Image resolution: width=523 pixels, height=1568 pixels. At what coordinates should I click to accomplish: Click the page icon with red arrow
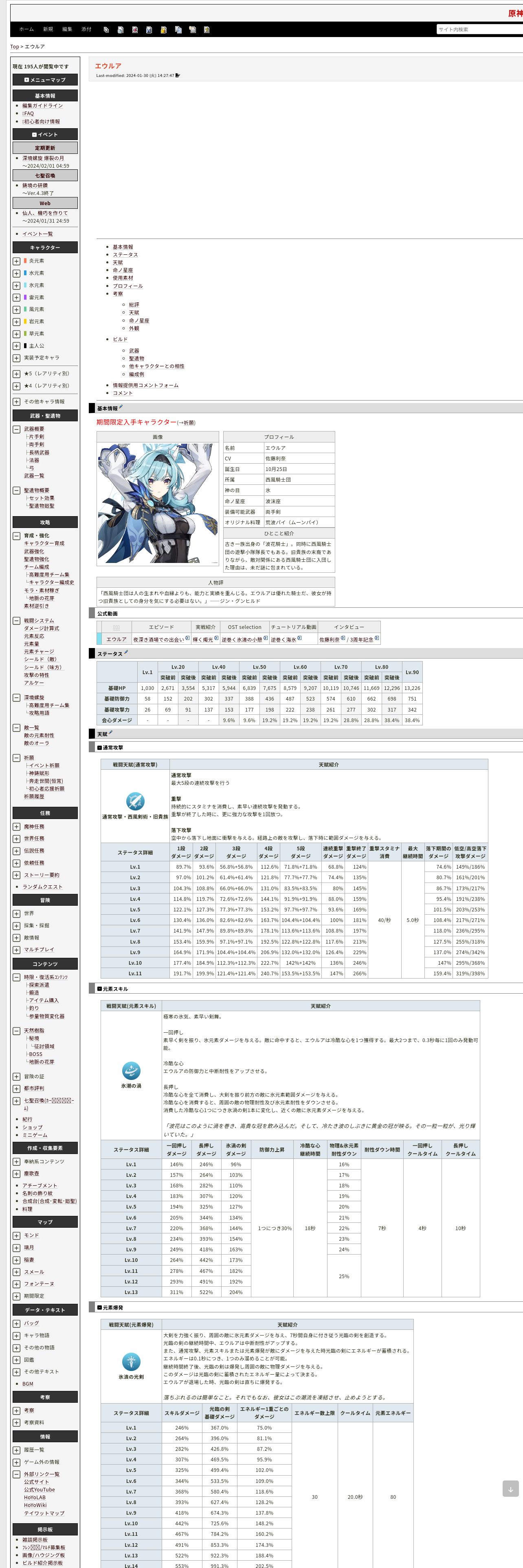(134, 29)
